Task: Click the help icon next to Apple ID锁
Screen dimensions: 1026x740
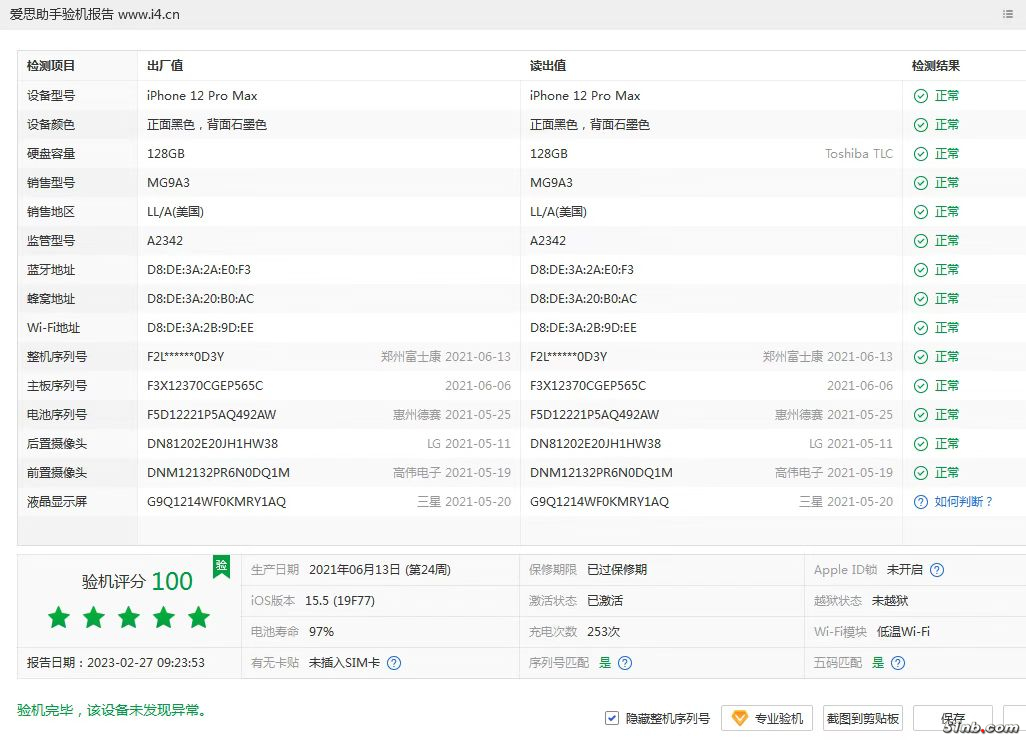Action: click(937, 570)
